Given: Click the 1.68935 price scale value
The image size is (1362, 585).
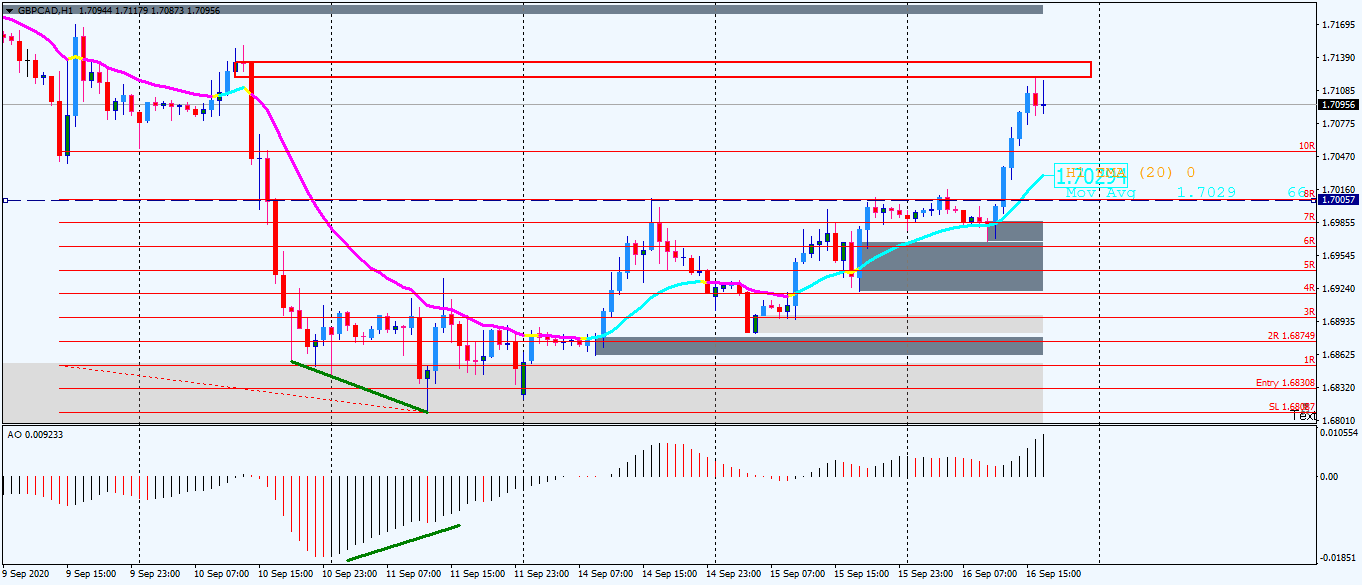Looking at the screenshot, I should [x=1341, y=321].
